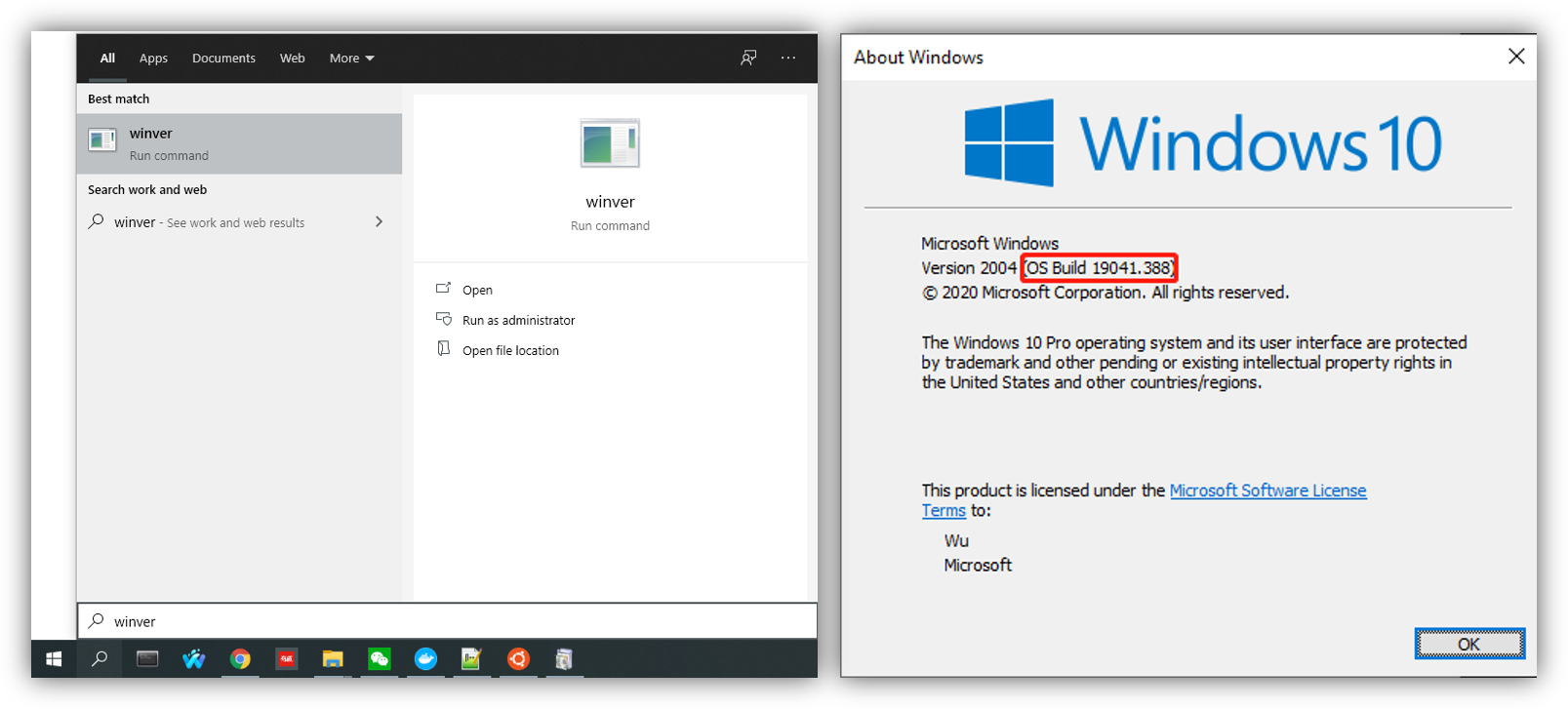Click the winver title in preview pane
The width and height of the screenshot is (1568, 709).
point(610,202)
